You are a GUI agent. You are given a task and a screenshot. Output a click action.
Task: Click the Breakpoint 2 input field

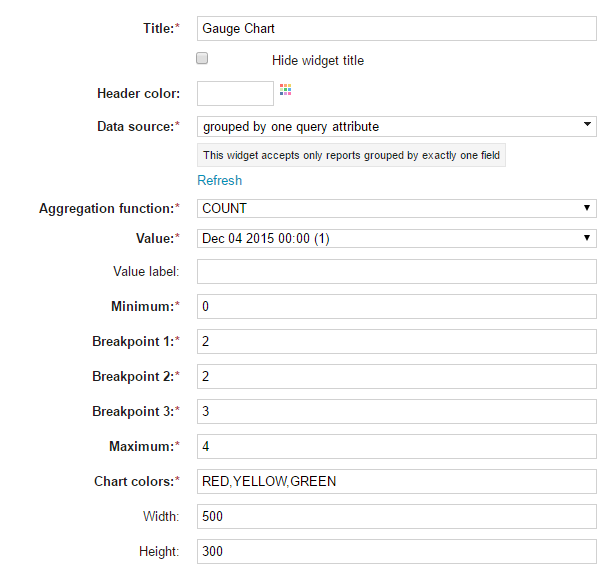point(397,376)
